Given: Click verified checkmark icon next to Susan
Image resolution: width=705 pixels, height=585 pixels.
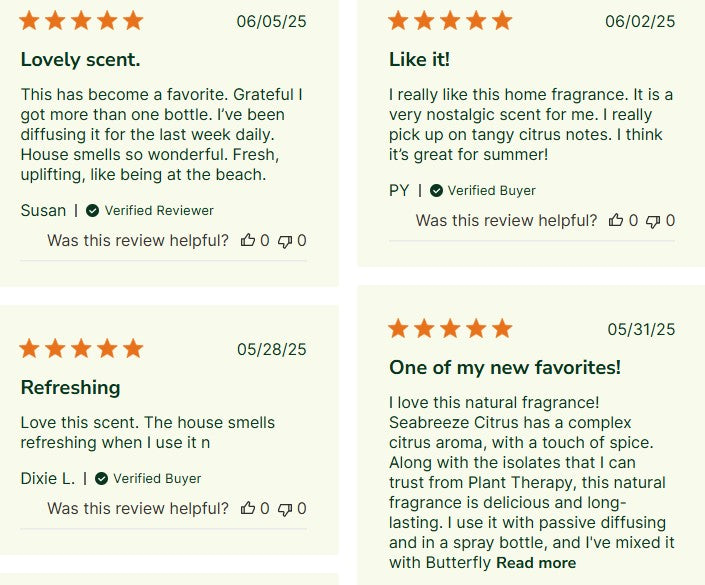Looking at the screenshot, I should click(92, 210).
